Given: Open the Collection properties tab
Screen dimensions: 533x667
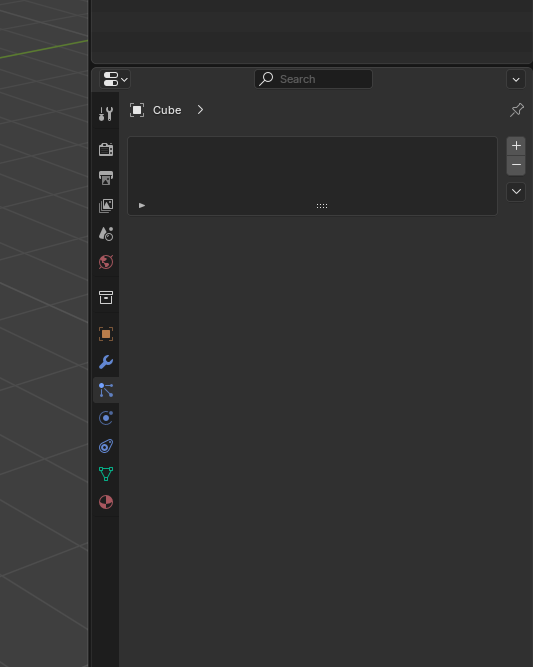Looking at the screenshot, I should 106,297.
